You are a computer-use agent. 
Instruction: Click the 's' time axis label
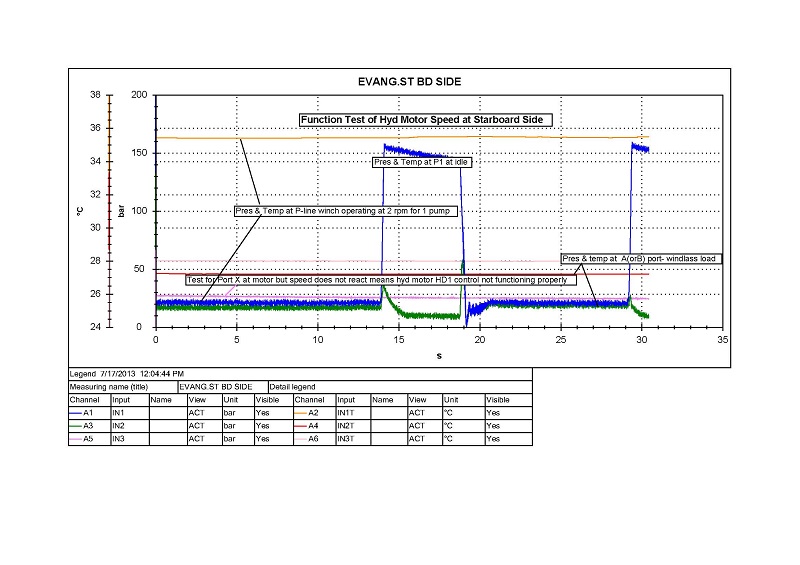pos(439,356)
